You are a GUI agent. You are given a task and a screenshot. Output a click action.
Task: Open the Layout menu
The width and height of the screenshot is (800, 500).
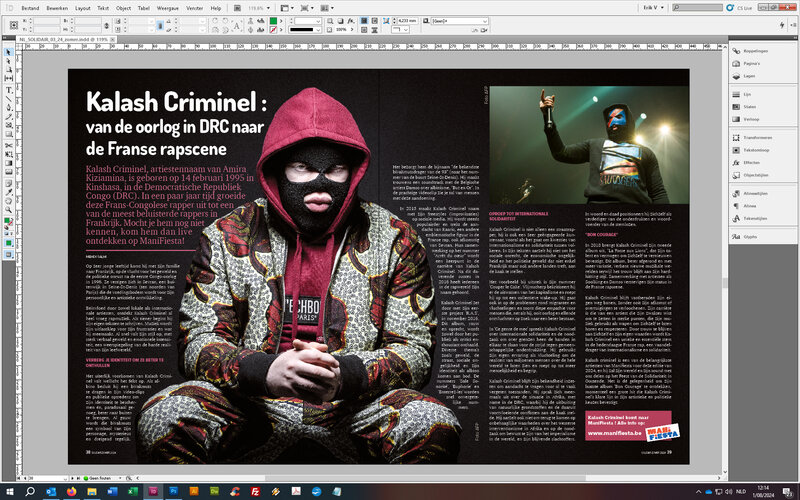[83, 8]
